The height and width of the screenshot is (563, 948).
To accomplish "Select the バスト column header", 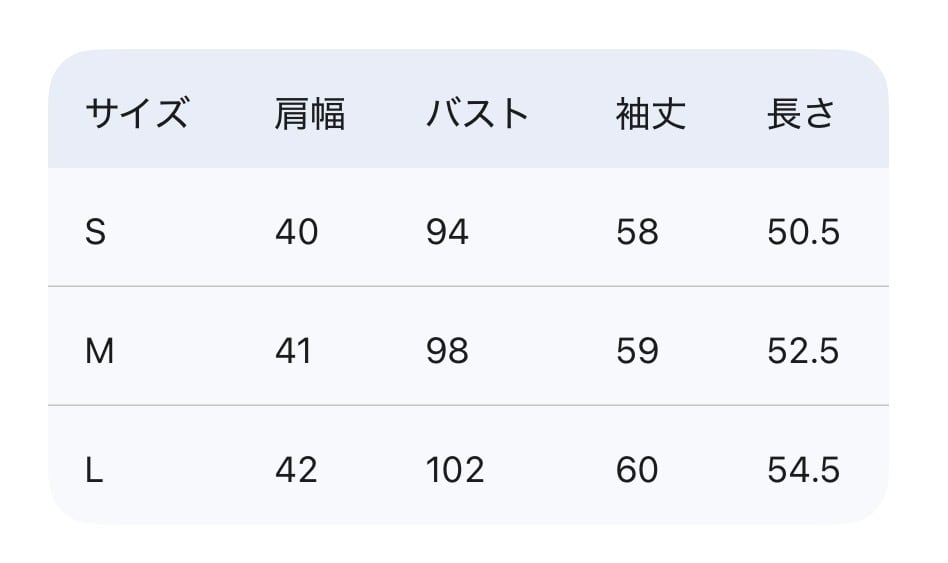I will click(x=478, y=114).
